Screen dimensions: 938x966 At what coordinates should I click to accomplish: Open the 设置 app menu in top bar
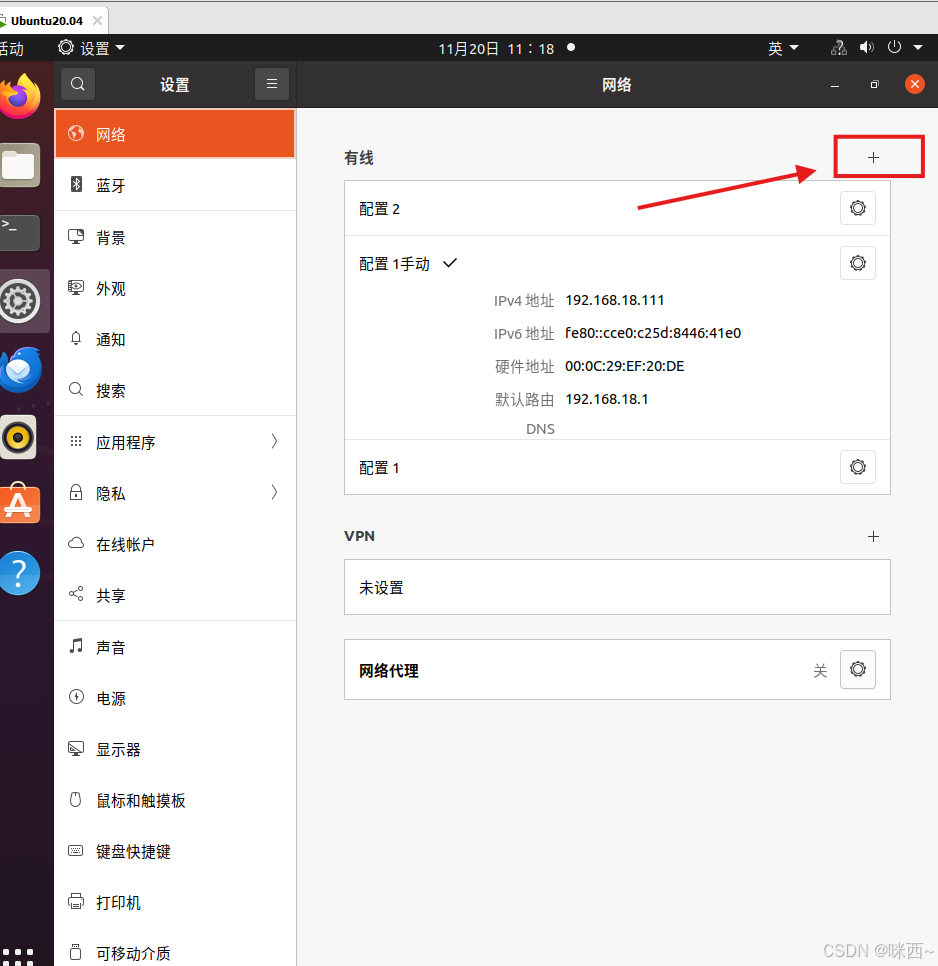point(91,48)
